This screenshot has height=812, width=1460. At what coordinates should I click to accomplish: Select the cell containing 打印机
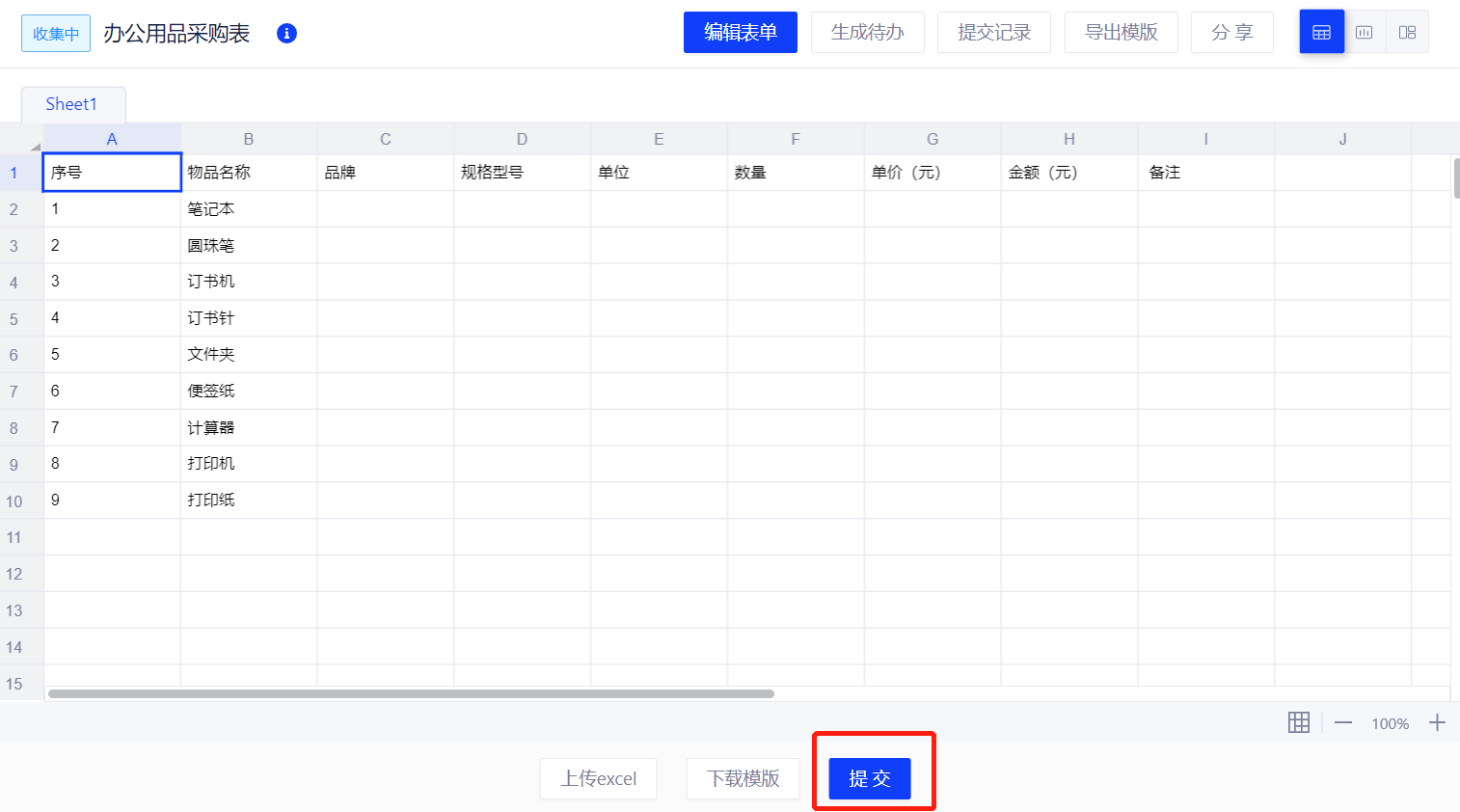pos(248,464)
